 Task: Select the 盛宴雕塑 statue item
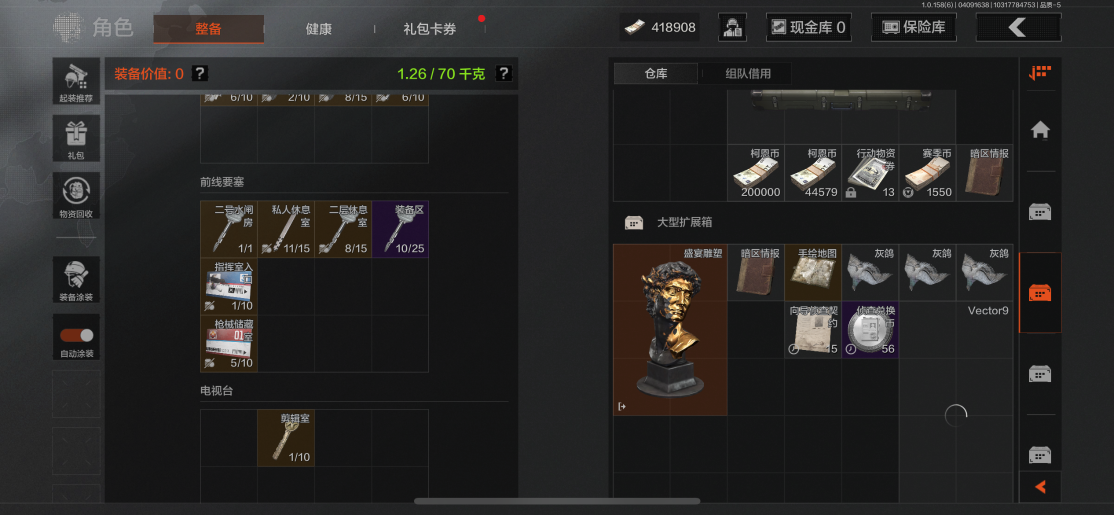pyautogui.click(x=670, y=330)
